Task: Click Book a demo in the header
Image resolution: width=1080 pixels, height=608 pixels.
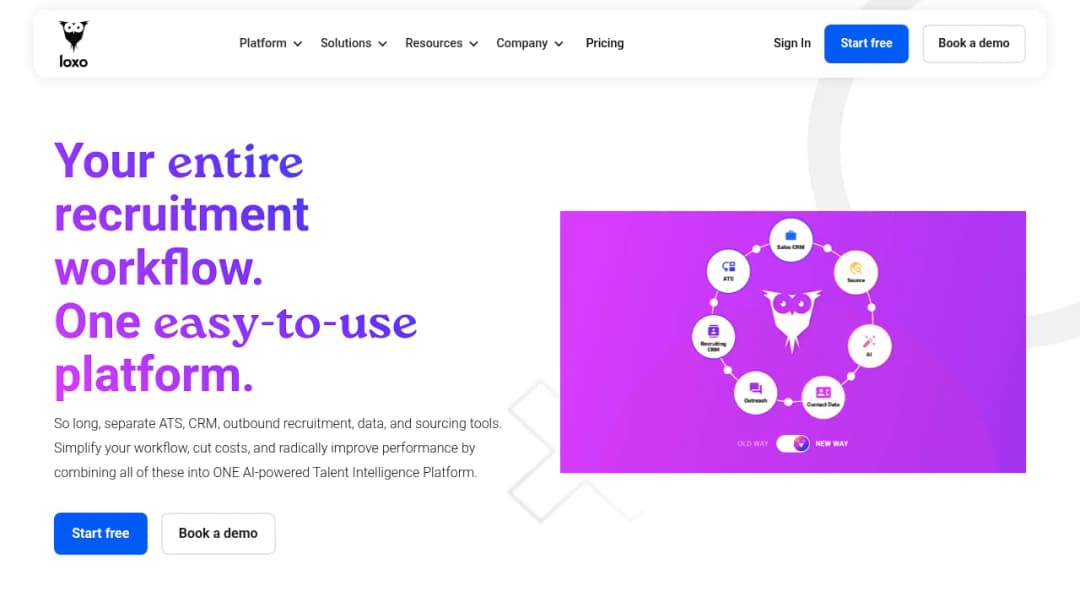Action: coord(974,43)
